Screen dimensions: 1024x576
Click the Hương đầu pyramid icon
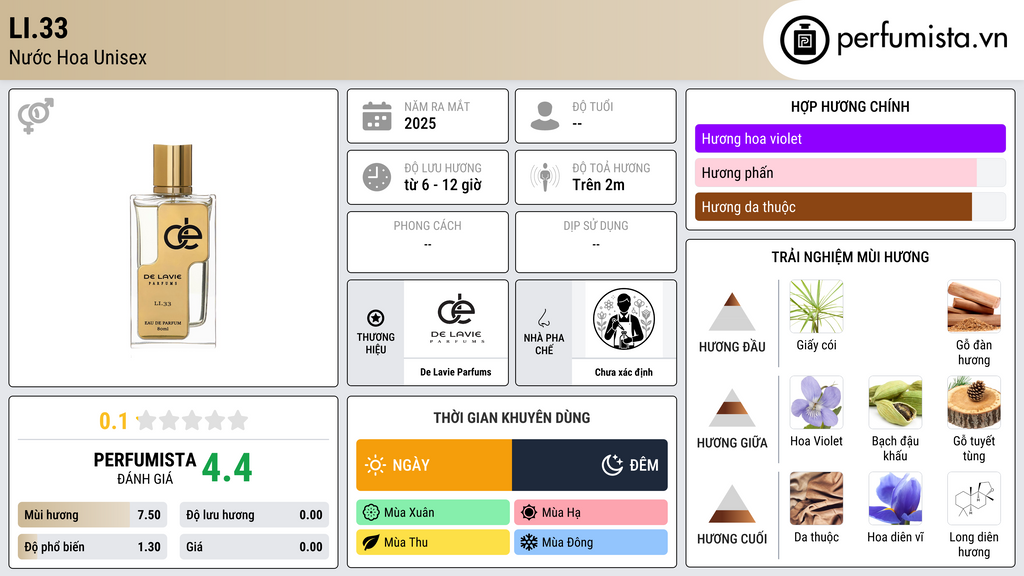tap(732, 312)
